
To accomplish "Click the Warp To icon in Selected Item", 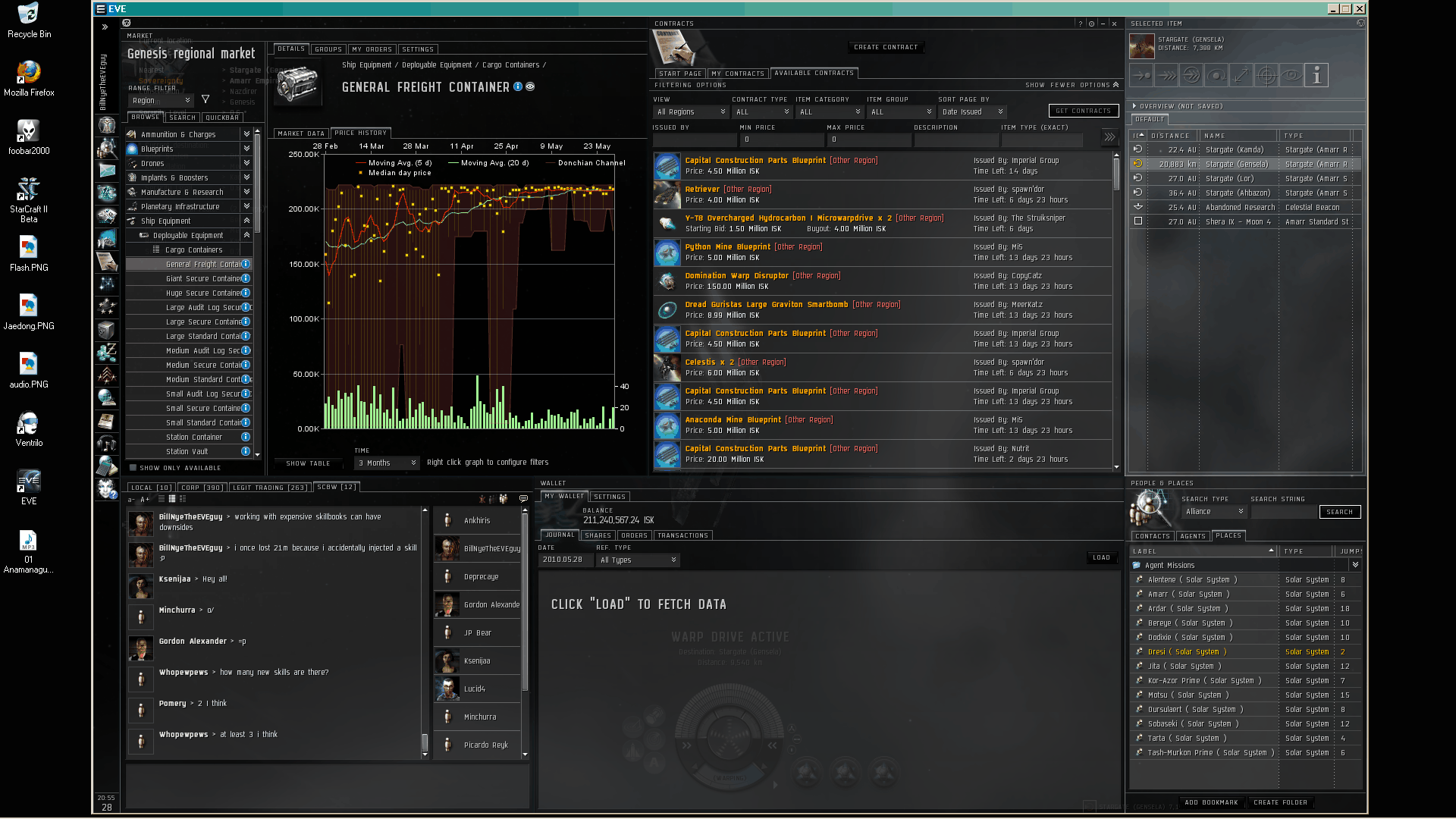I will click(1166, 75).
